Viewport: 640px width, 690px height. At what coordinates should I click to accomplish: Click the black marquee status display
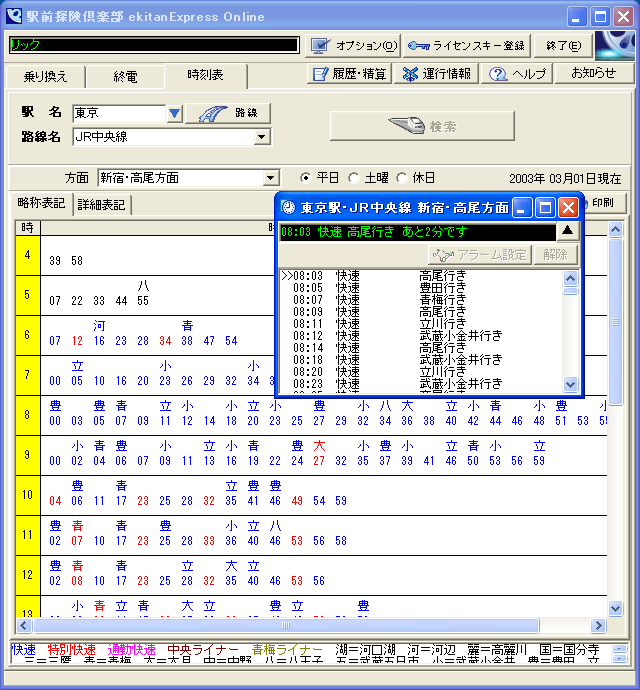[x=154, y=45]
